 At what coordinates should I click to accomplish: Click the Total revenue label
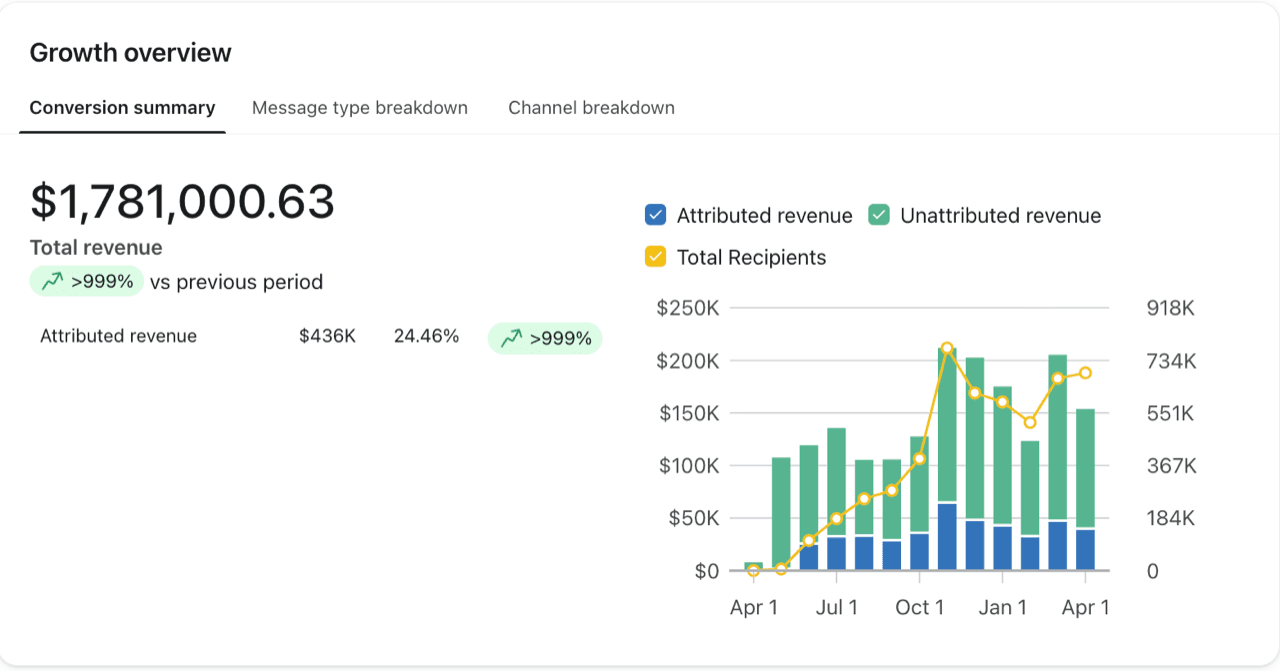(96, 248)
